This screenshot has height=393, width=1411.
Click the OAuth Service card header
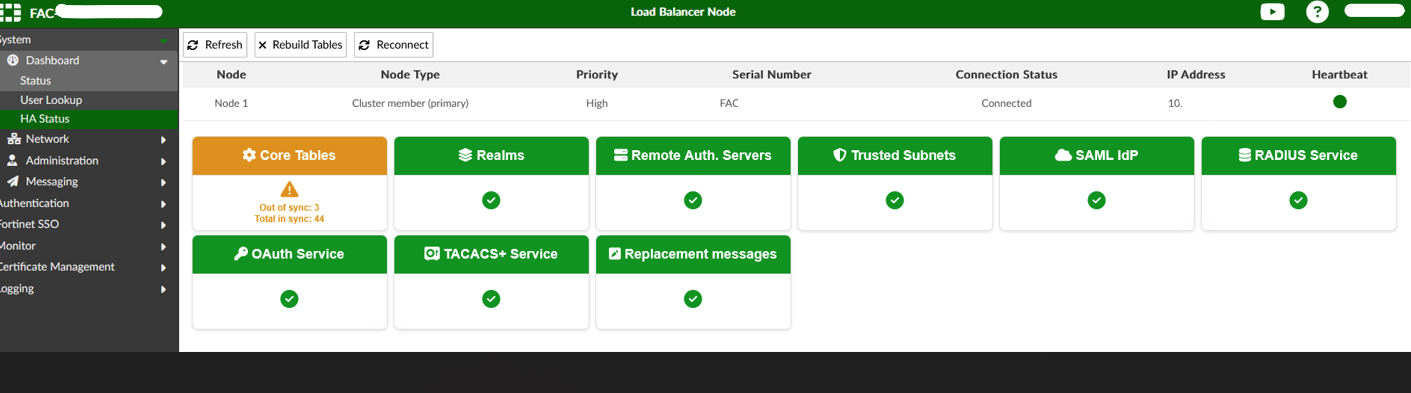tap(289, 254)
